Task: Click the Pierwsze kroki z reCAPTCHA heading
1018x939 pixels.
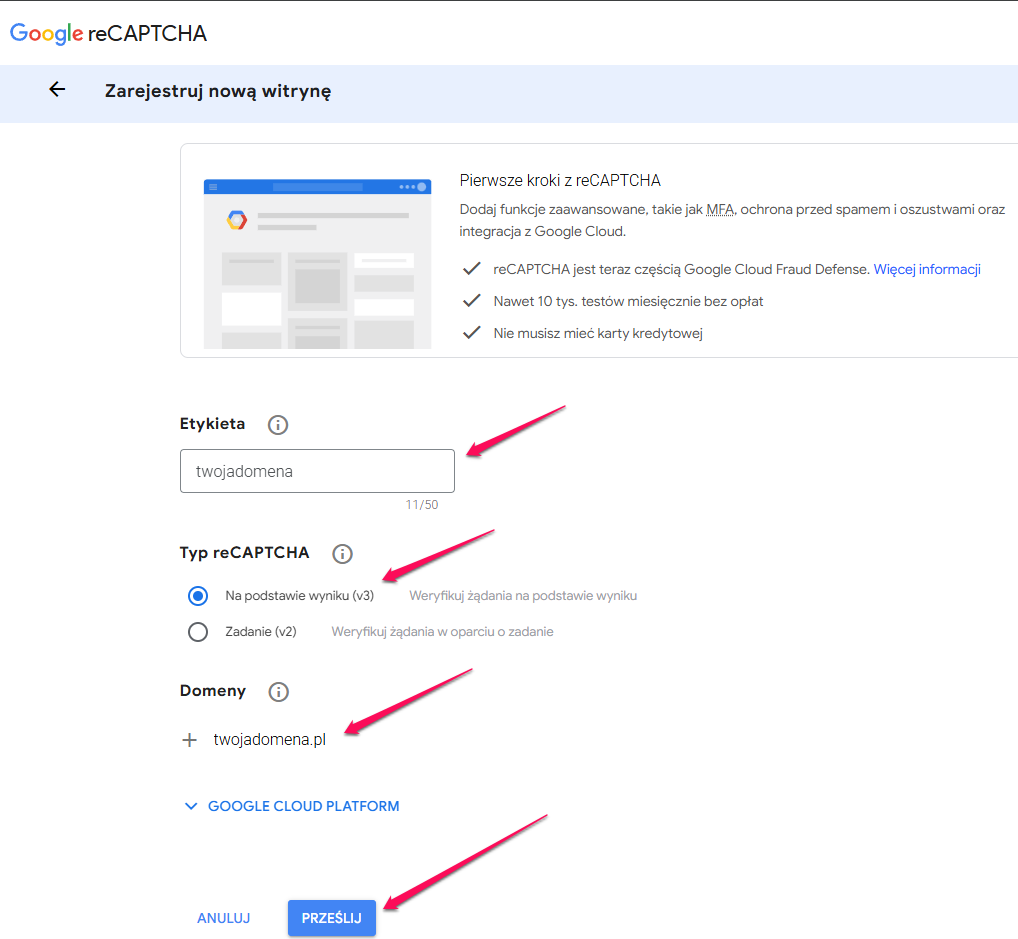Action: click(x=560, y=180)
